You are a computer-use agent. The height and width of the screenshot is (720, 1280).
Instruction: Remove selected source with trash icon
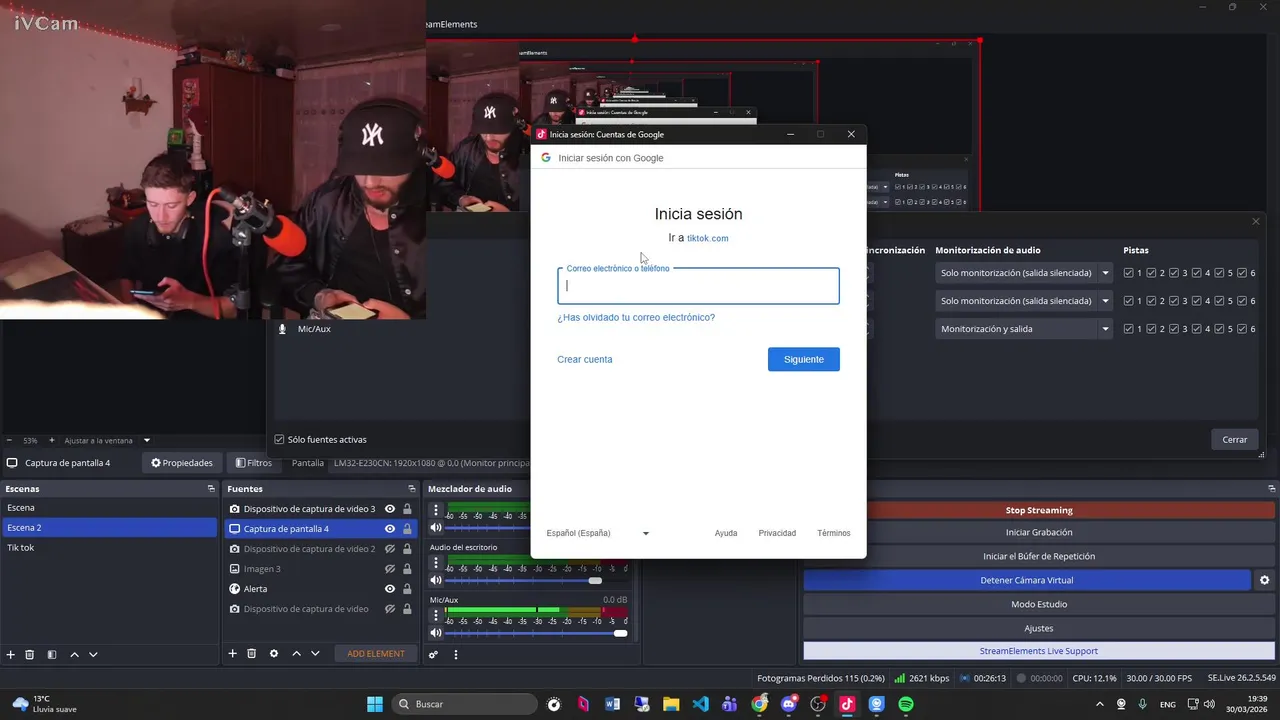pyautogui.click(x=252, y=654)
